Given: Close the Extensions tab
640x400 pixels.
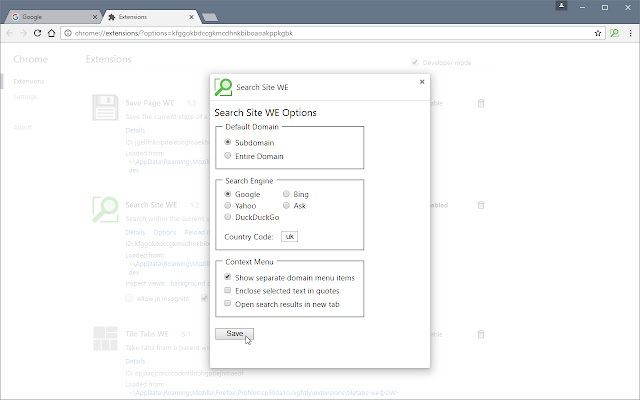Looking at the screenshot, I should coord(191,17).
